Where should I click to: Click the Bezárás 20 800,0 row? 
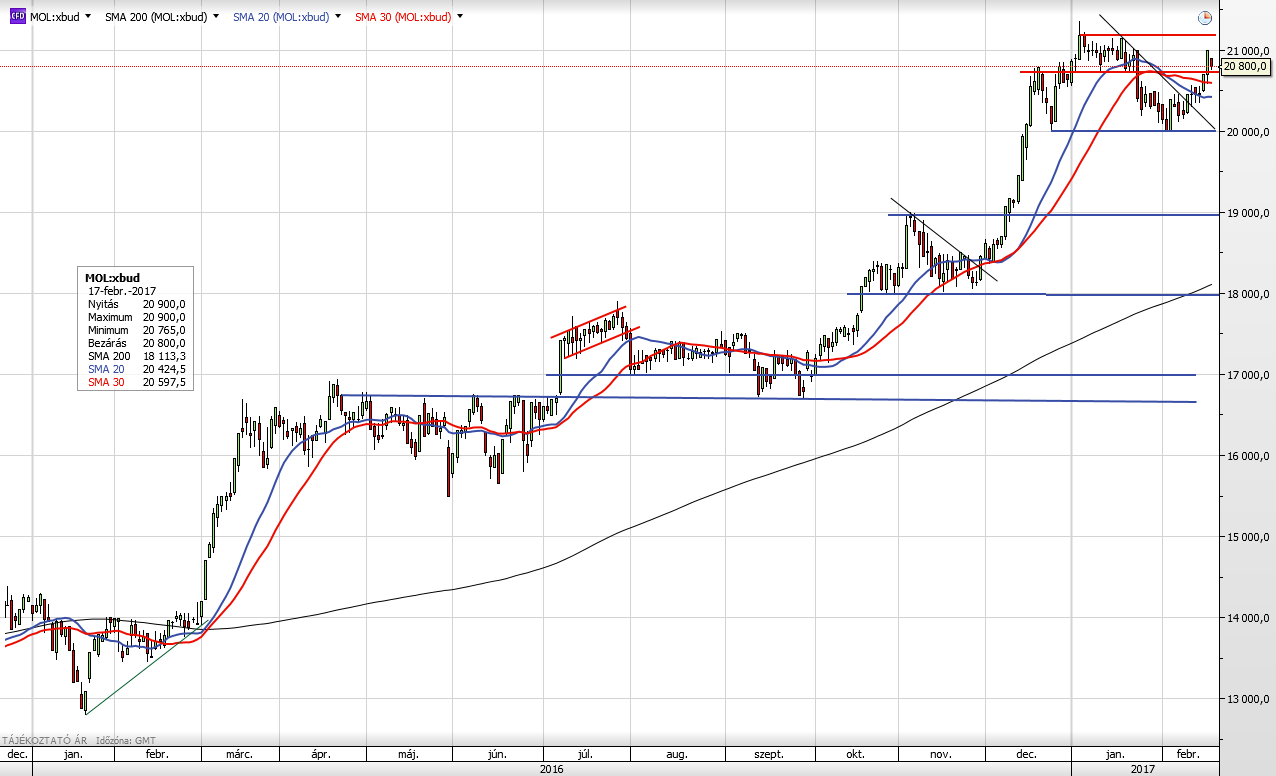[137, 343]
